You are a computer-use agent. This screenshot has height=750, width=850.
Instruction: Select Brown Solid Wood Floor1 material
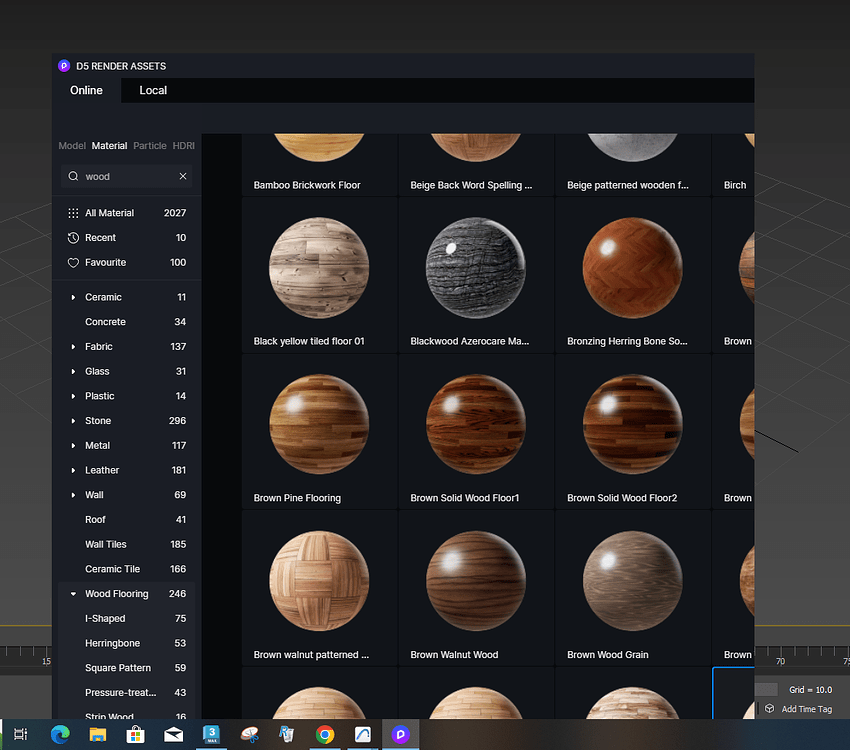coord(476,432)
